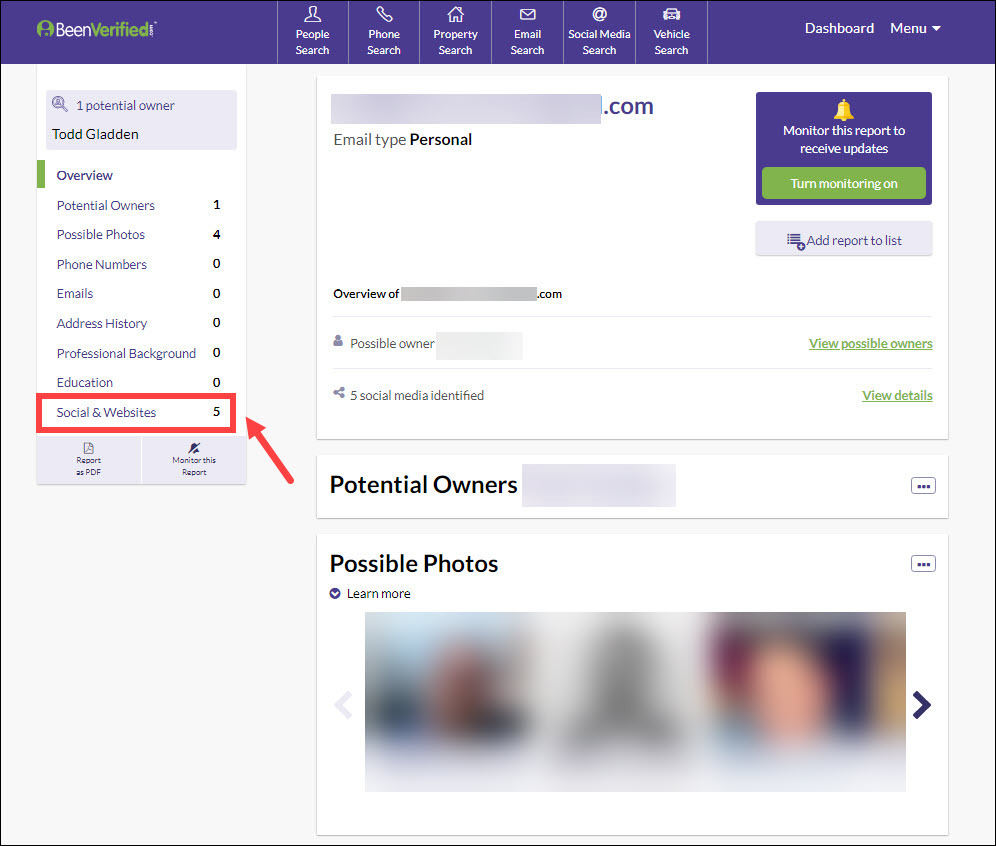Show previous possible photos

click(x=343, y=704)
